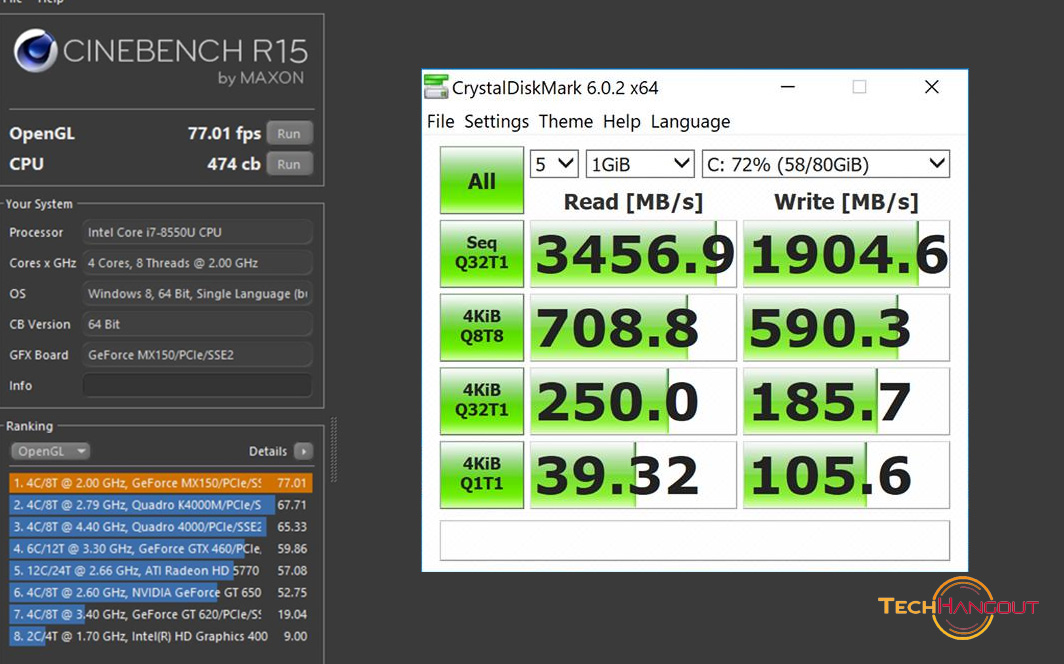Open the OpenGL ranking type dropdown
Viewport: 1064px width, 664px height.
pyautogui.click(x=50, y=451)
